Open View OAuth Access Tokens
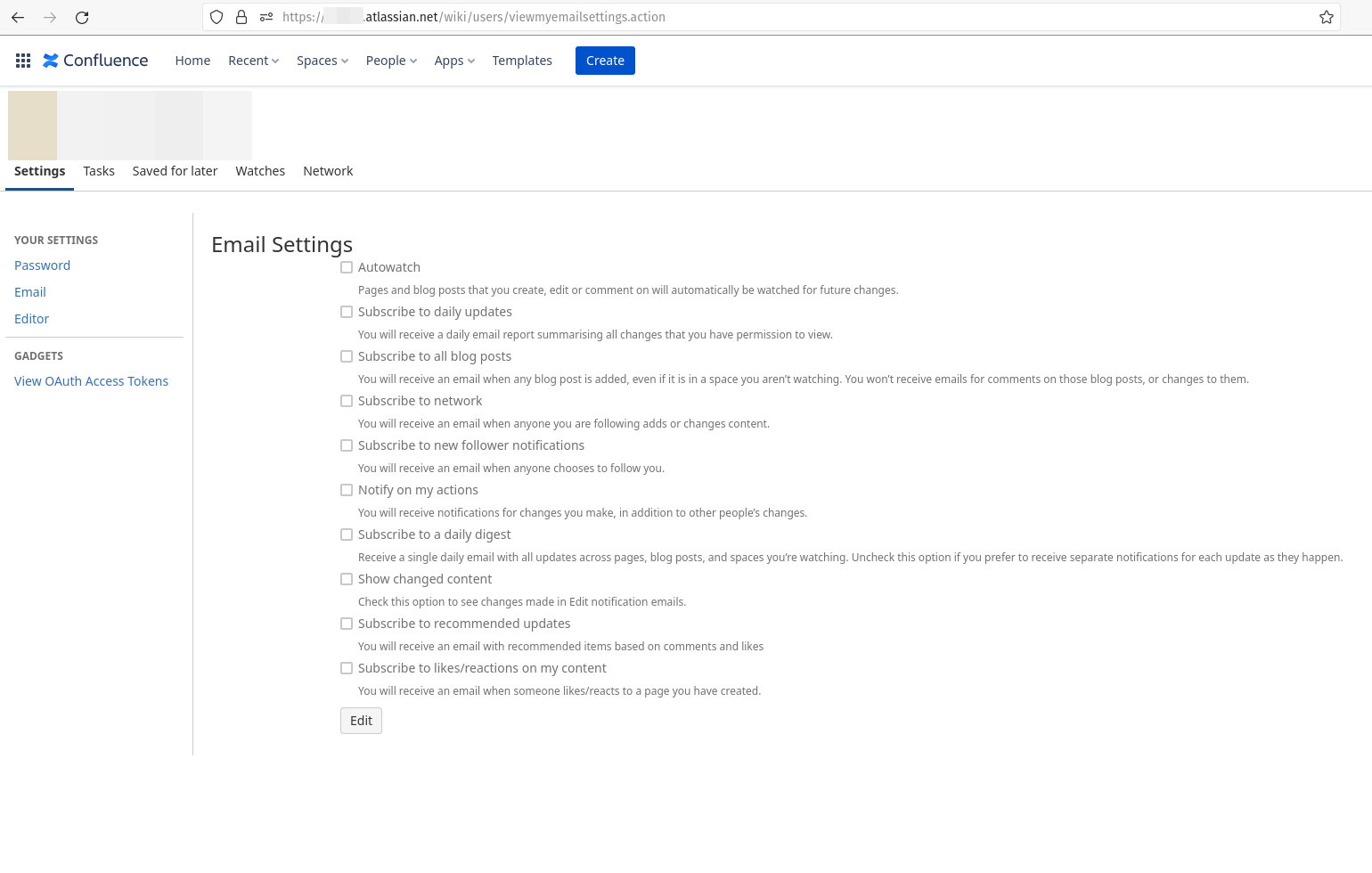Image resolution: width=1372 pixels, height=873 pixels. pyautogui.click(x=91, y=380)
